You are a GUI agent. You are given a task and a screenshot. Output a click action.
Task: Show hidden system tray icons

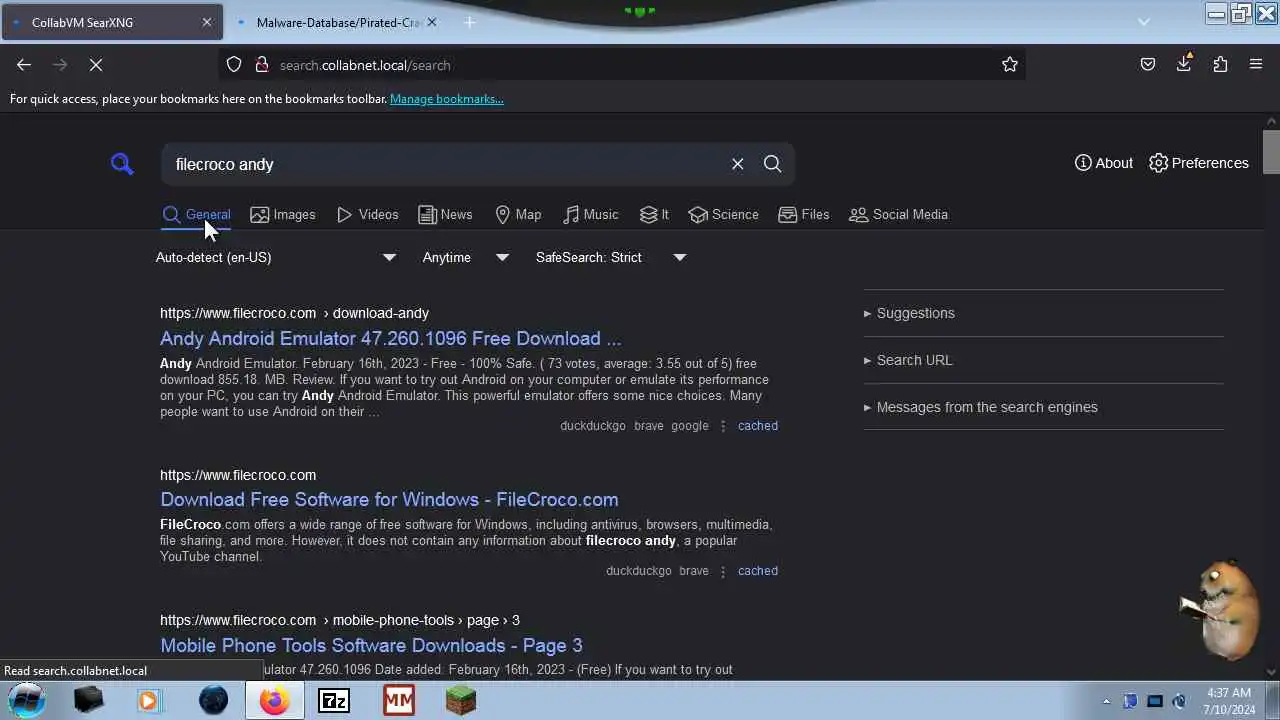[x=1106, y=701]
